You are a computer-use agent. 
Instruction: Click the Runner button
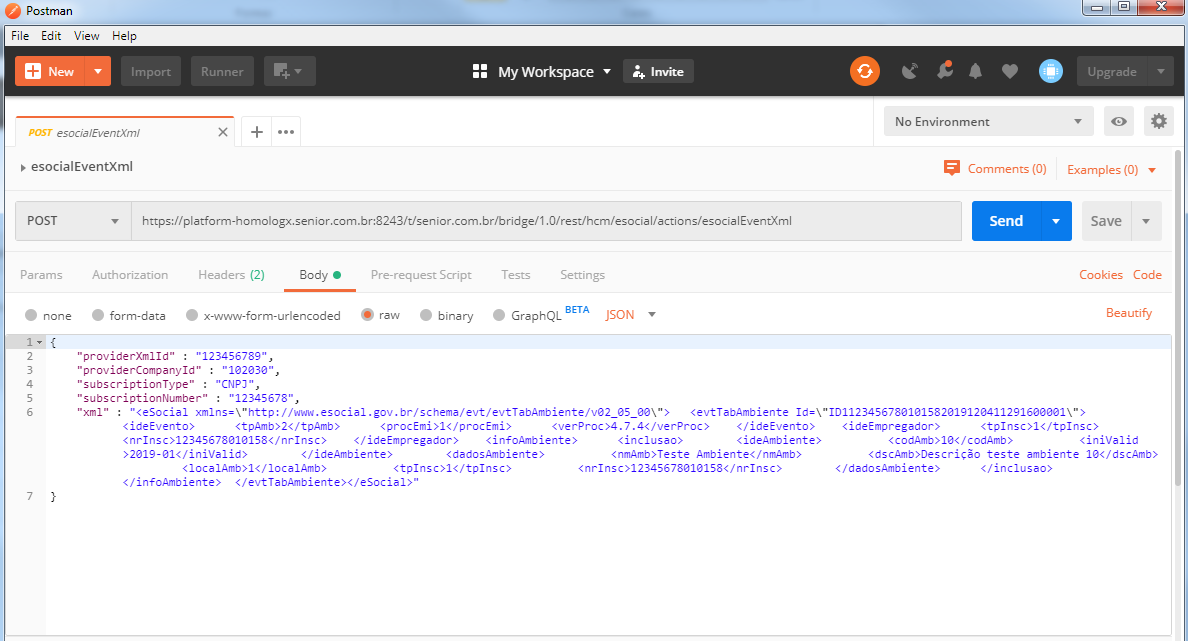pyautogui.click(x=222, y=71)
